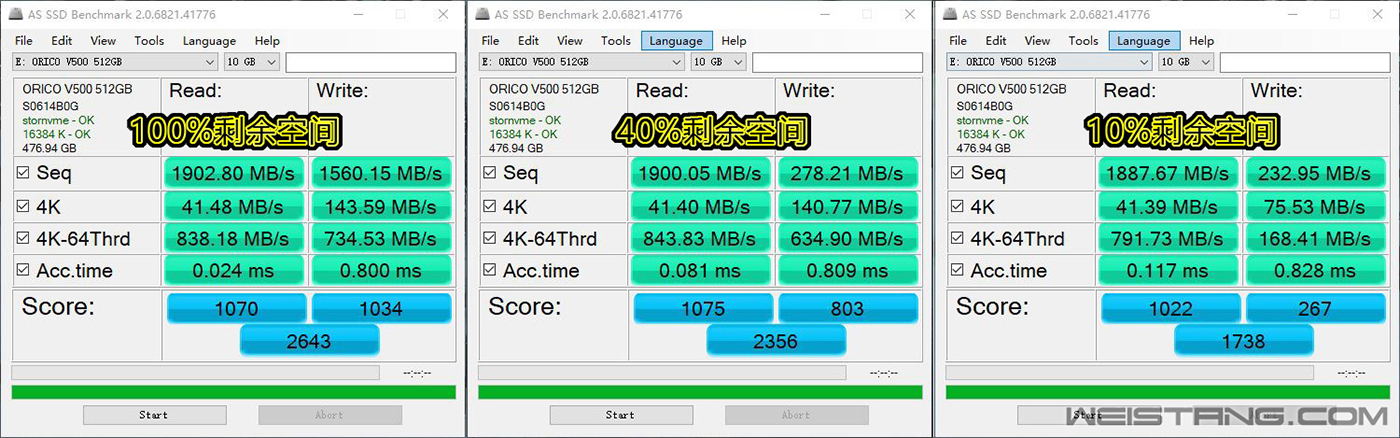Expand the ORICO V500 drive dropdown in middle window
This screenshot has height=438, width=1400.
point(582,62)
